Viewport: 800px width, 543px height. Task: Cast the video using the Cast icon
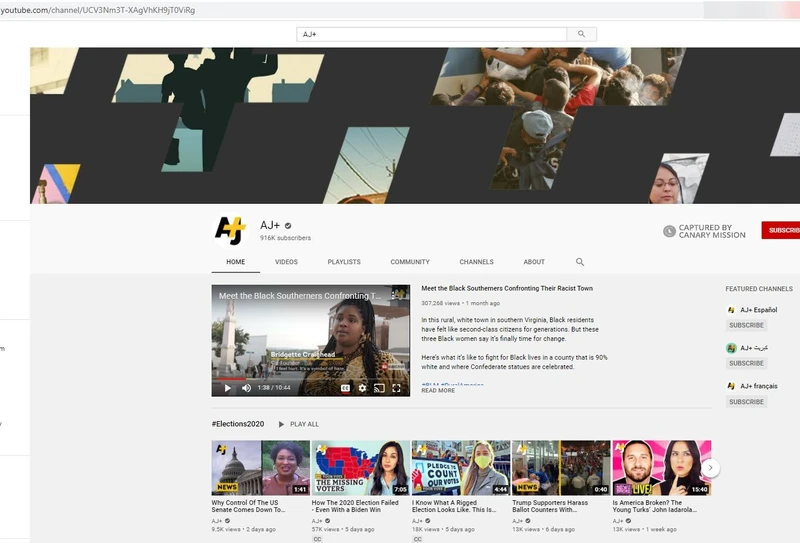(x=379, y=388)
